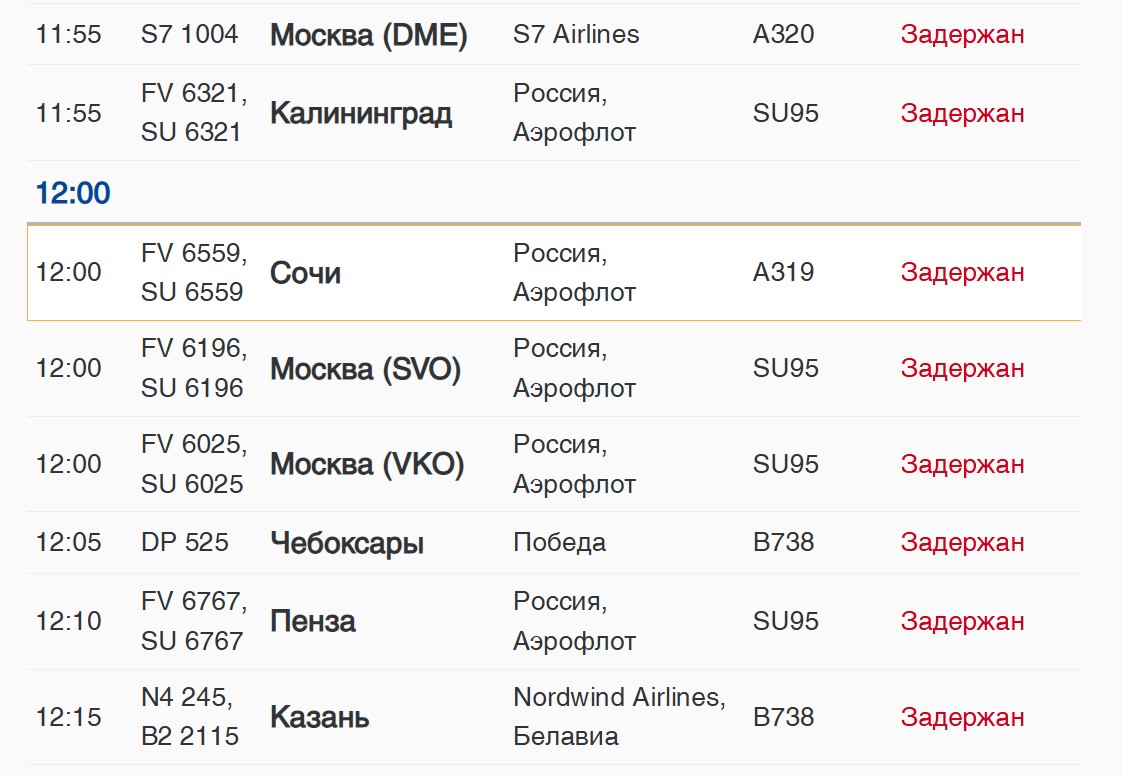Click the 12:00 hour section header
Image resolution: width=1123 pixels, height=776 pixels.
[73, 193]
